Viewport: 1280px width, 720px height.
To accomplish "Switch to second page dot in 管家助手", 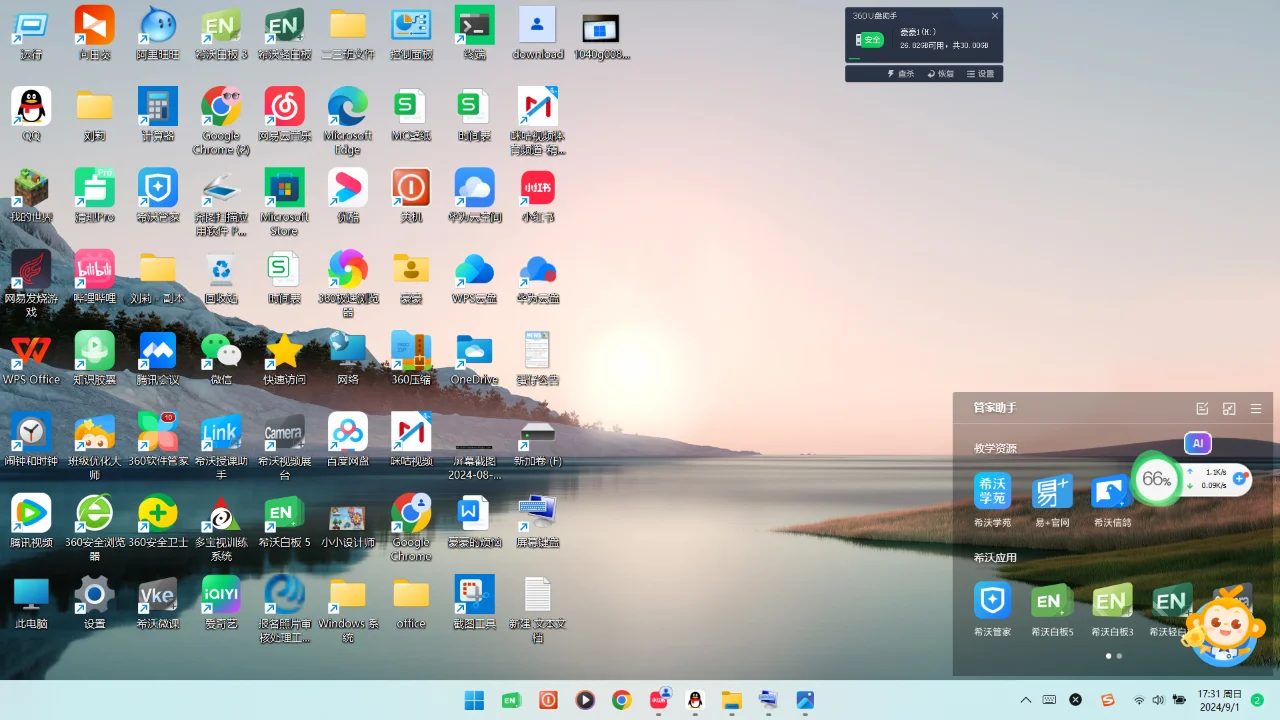I will (x=1119, y=656).
